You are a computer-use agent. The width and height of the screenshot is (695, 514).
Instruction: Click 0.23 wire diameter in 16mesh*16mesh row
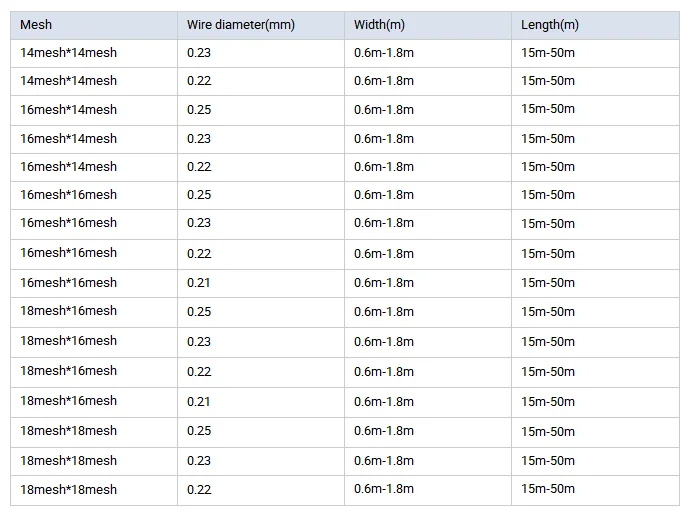coord(199,223)
